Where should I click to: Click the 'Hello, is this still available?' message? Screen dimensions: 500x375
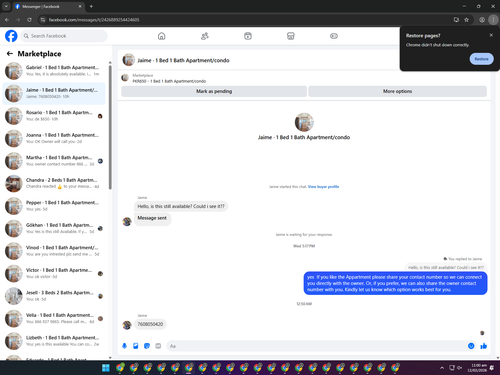tap(181, 206)
